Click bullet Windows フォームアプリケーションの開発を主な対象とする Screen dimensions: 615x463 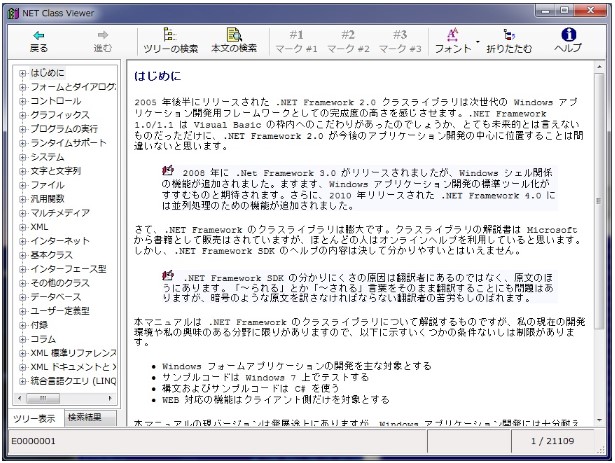(x=297, y=366)
